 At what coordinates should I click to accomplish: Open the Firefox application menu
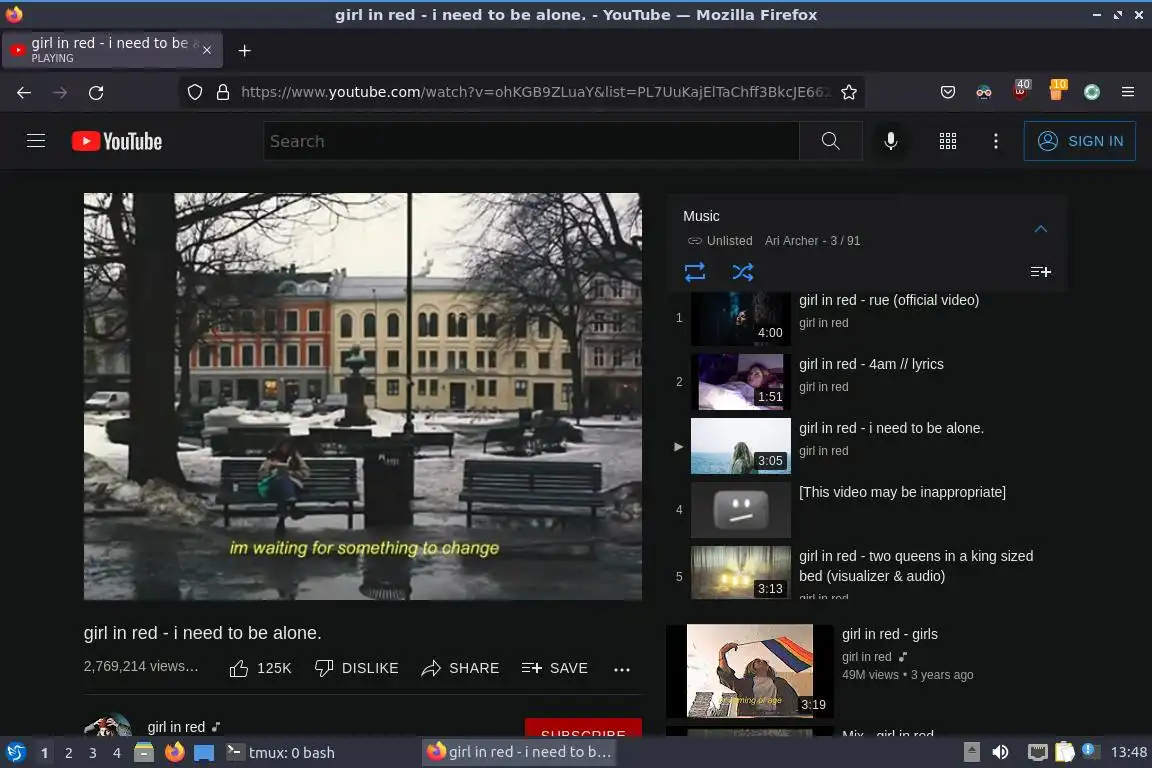pyautogui.click(x=1128, y=92)
